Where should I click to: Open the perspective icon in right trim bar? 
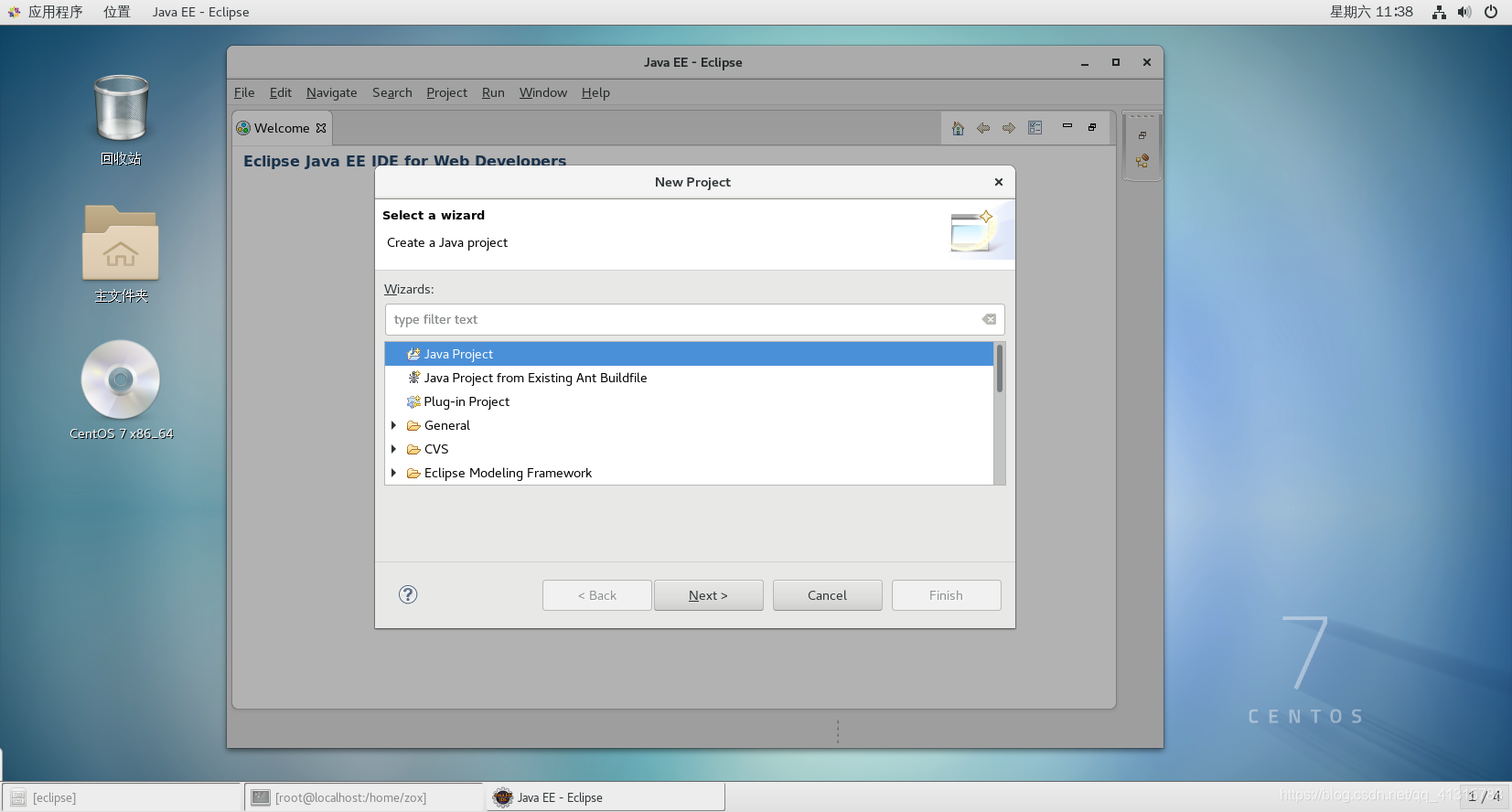pos(1142,161)
